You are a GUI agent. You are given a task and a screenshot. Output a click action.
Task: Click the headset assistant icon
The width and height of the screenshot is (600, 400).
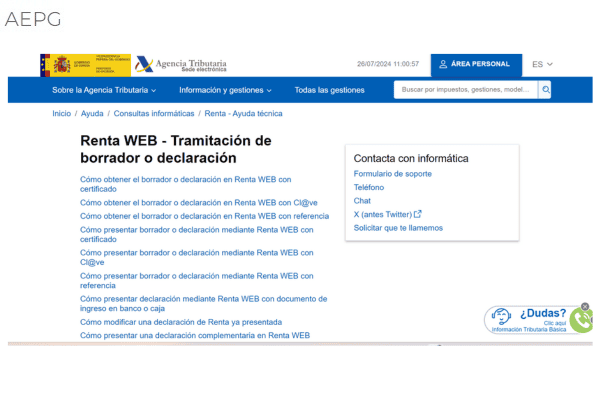point(501,317)
